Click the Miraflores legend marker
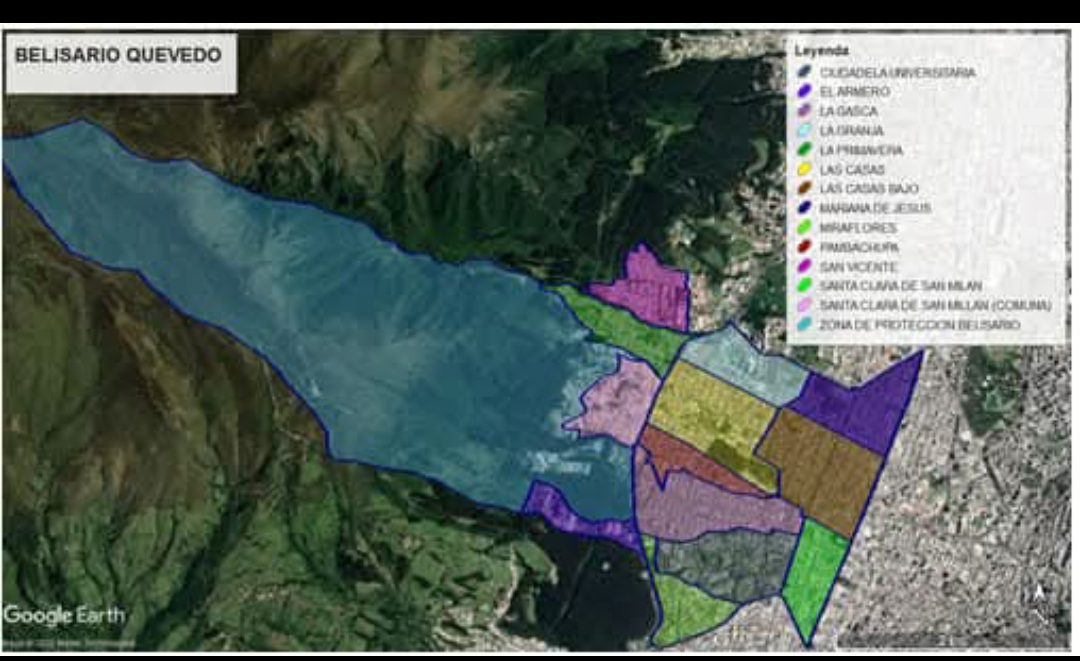The width and height of the screenshot is (1080, 661). coord(804,227)
